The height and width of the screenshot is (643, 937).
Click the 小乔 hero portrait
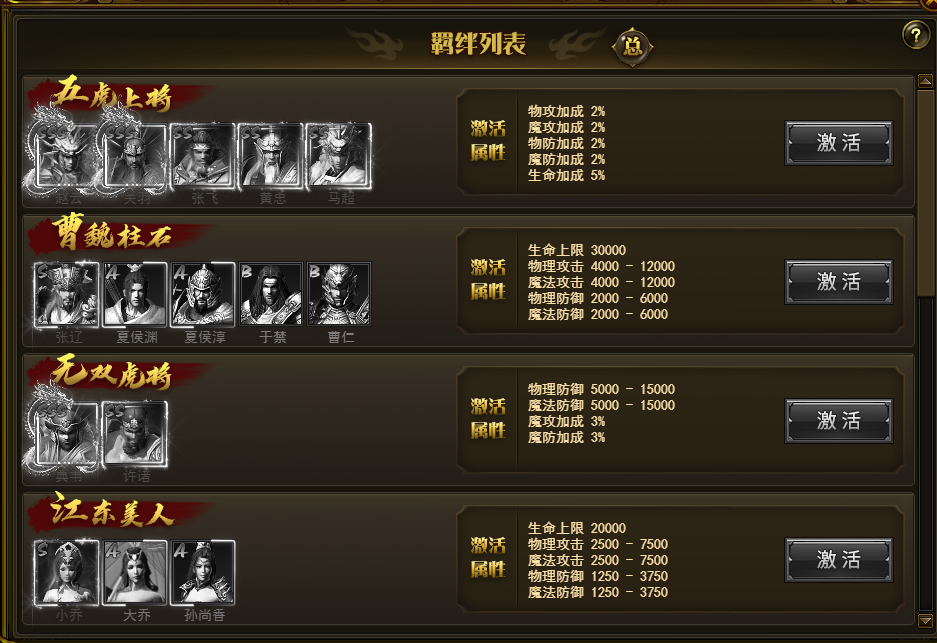click(x=66, y=572)
